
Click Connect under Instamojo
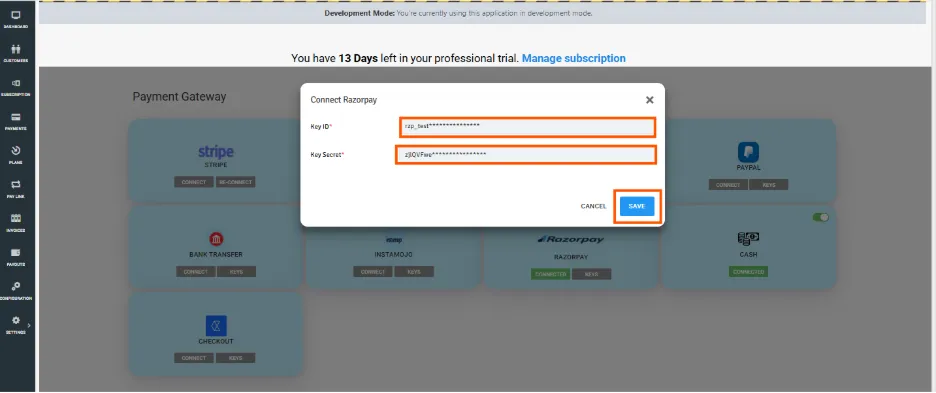coord(373,272)
